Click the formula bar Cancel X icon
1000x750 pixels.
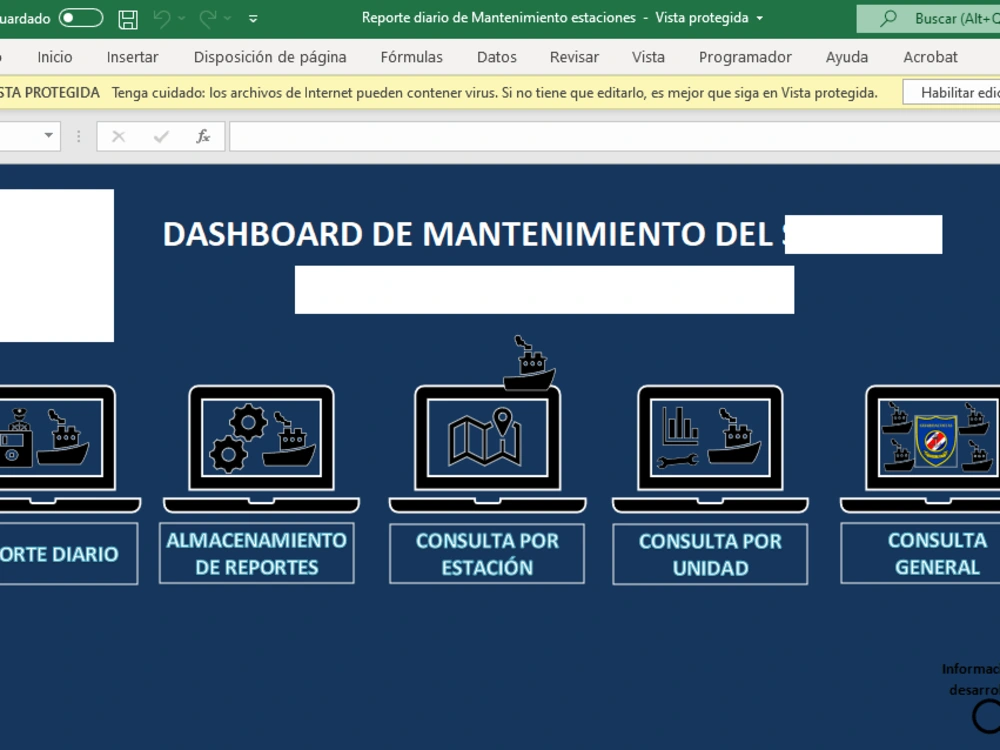tap(119, 136)
